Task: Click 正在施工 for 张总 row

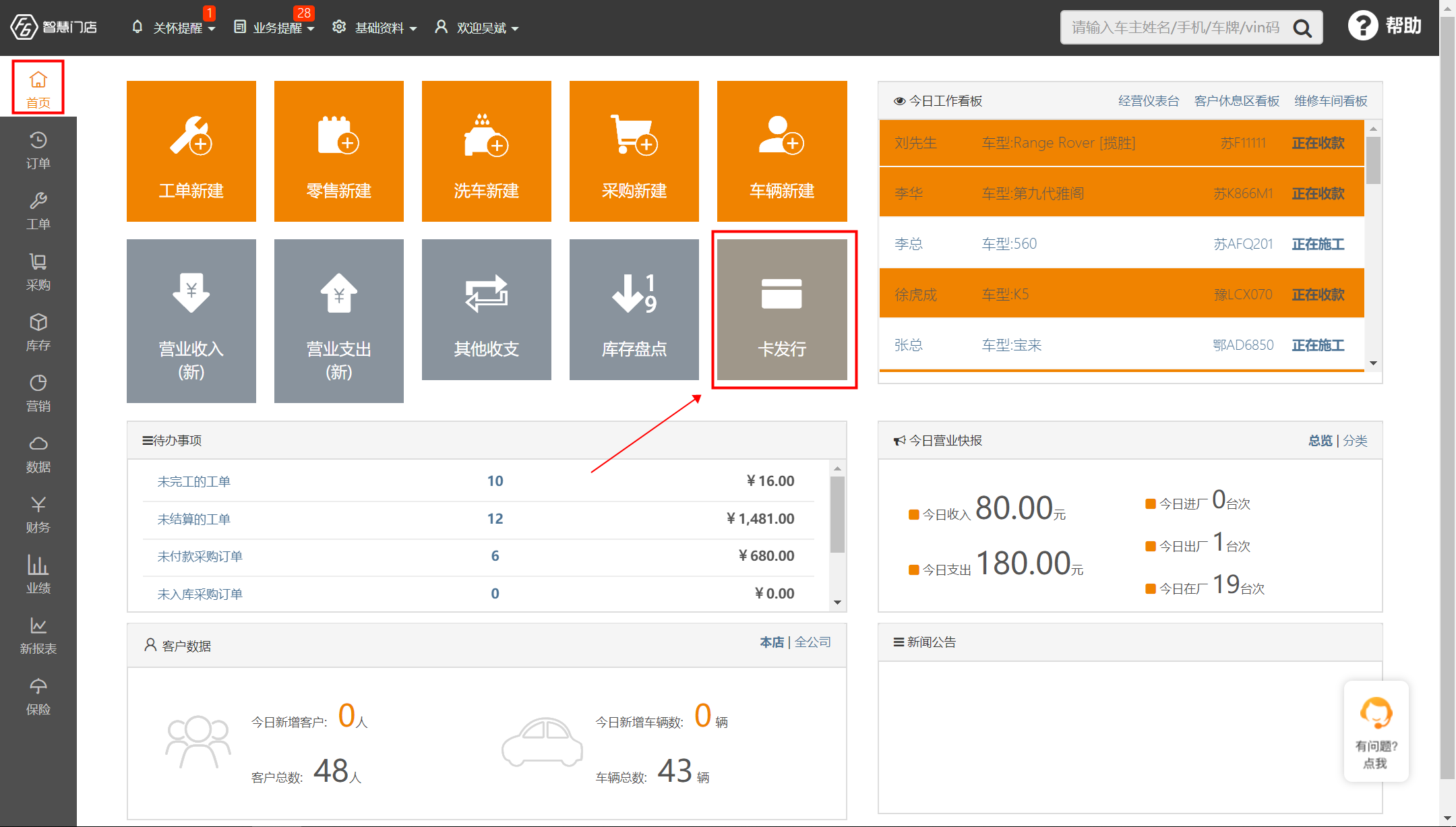Action: tap(1318, 345)
